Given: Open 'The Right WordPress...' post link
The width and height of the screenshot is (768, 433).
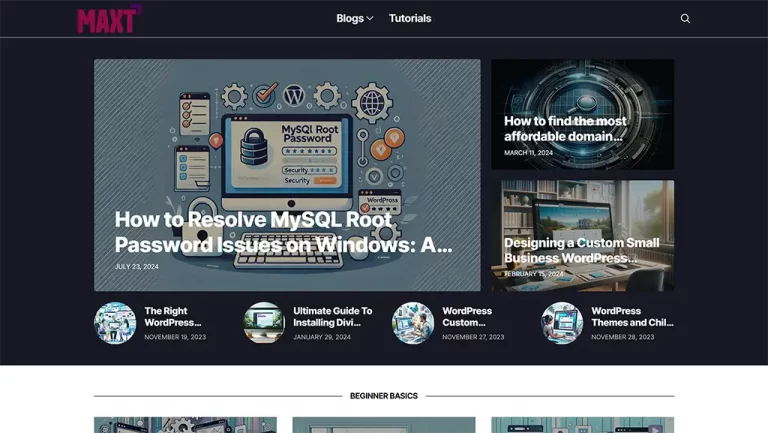Looking at the screenshot, I should click(x=172, y=317).
